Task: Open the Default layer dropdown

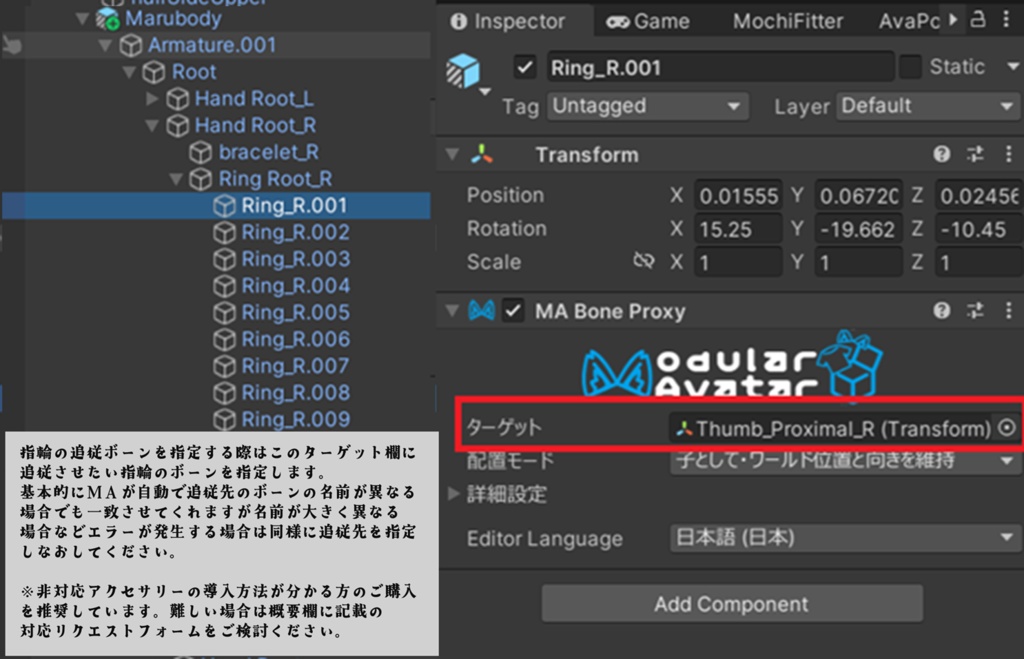Action: 928,106
